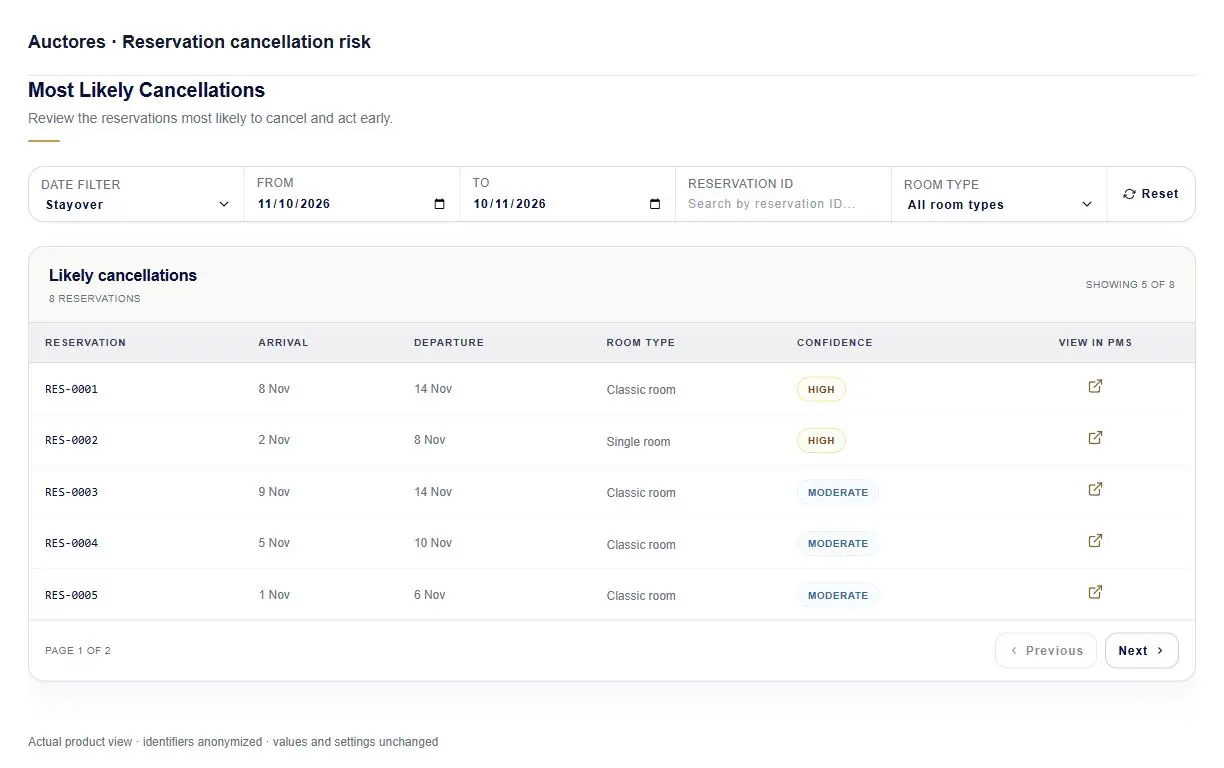This screenshot has width=1224, height=768.
Task: Click the Page 1 of 2 indicator
Action: (x=78, y=650)
